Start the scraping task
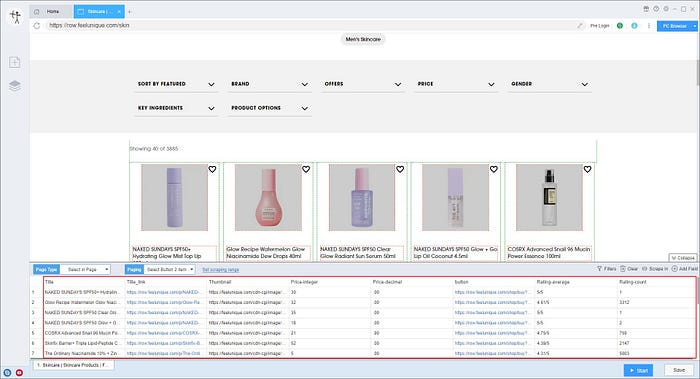Screen dimensions: 700x379 [638, 371]
